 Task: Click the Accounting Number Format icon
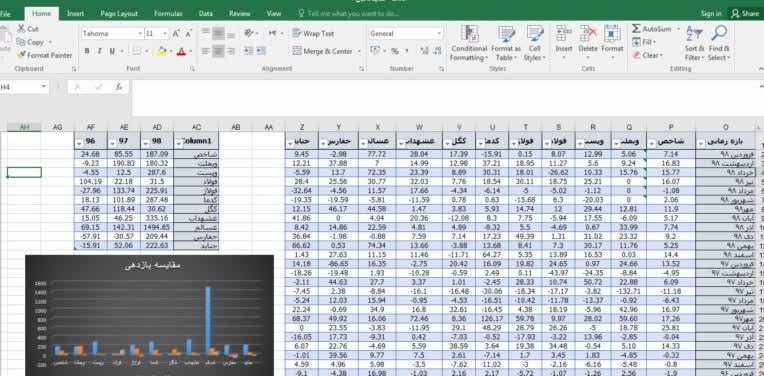coord(374,51)
